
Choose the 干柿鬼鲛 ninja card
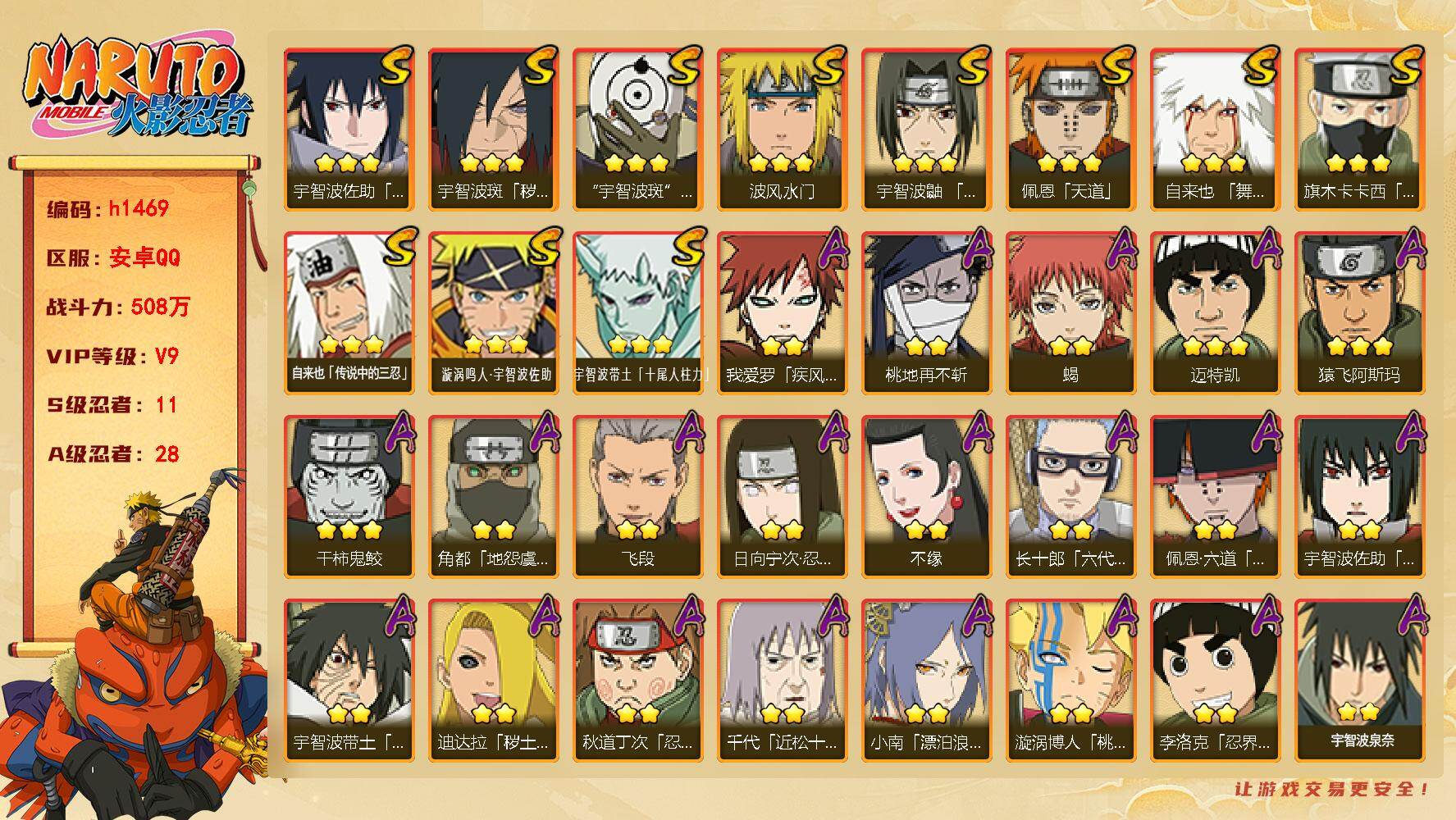coord(349,497)
